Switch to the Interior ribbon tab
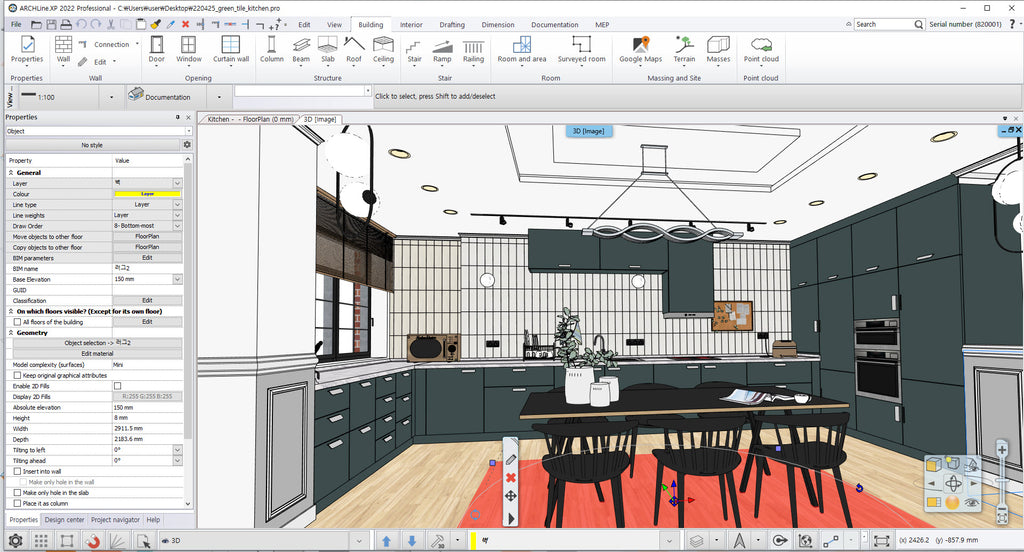This screenshot has height=552, width=1024. tap(411, 25)
